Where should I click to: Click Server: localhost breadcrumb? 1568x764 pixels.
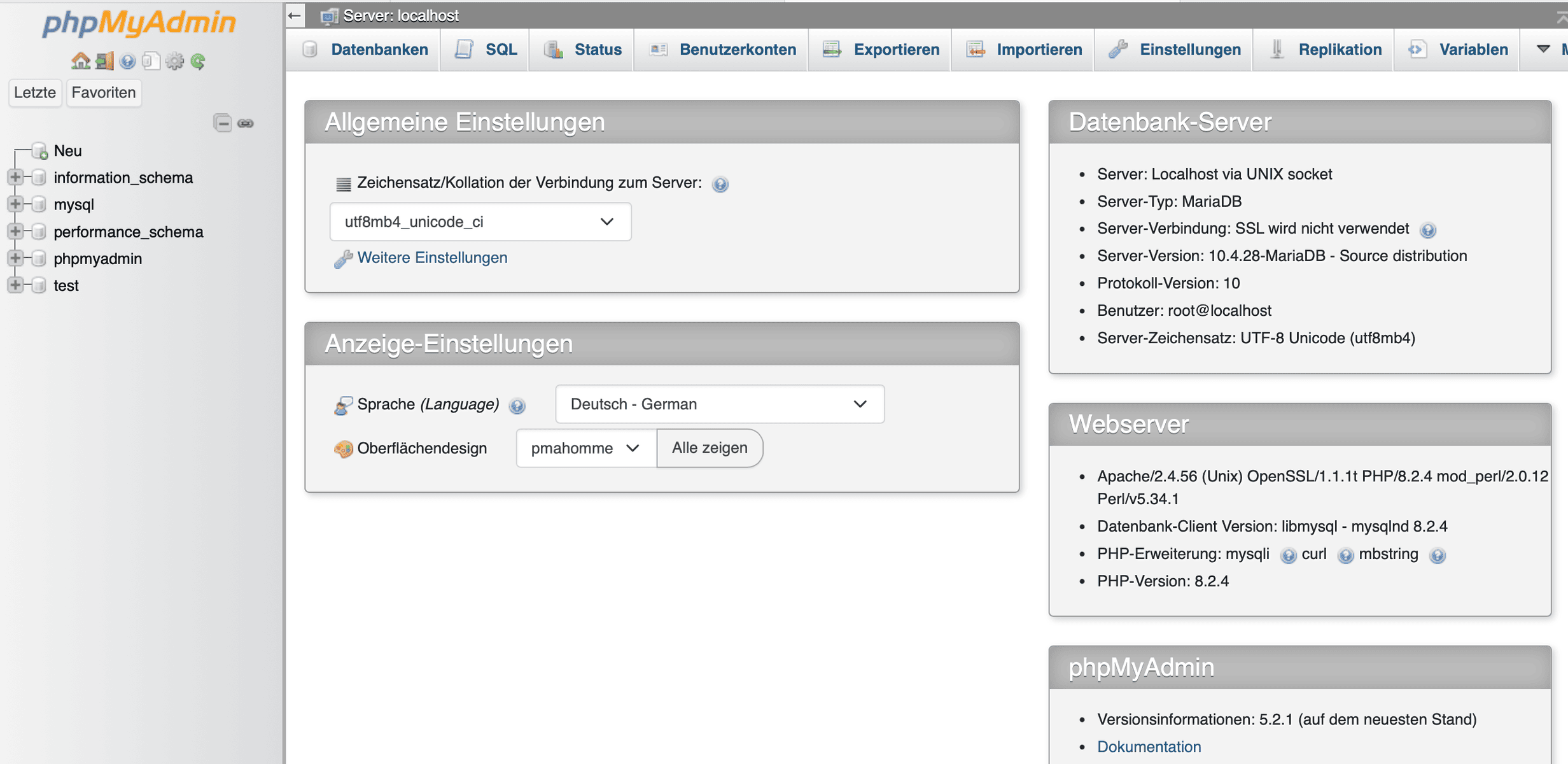click(401, 15)
